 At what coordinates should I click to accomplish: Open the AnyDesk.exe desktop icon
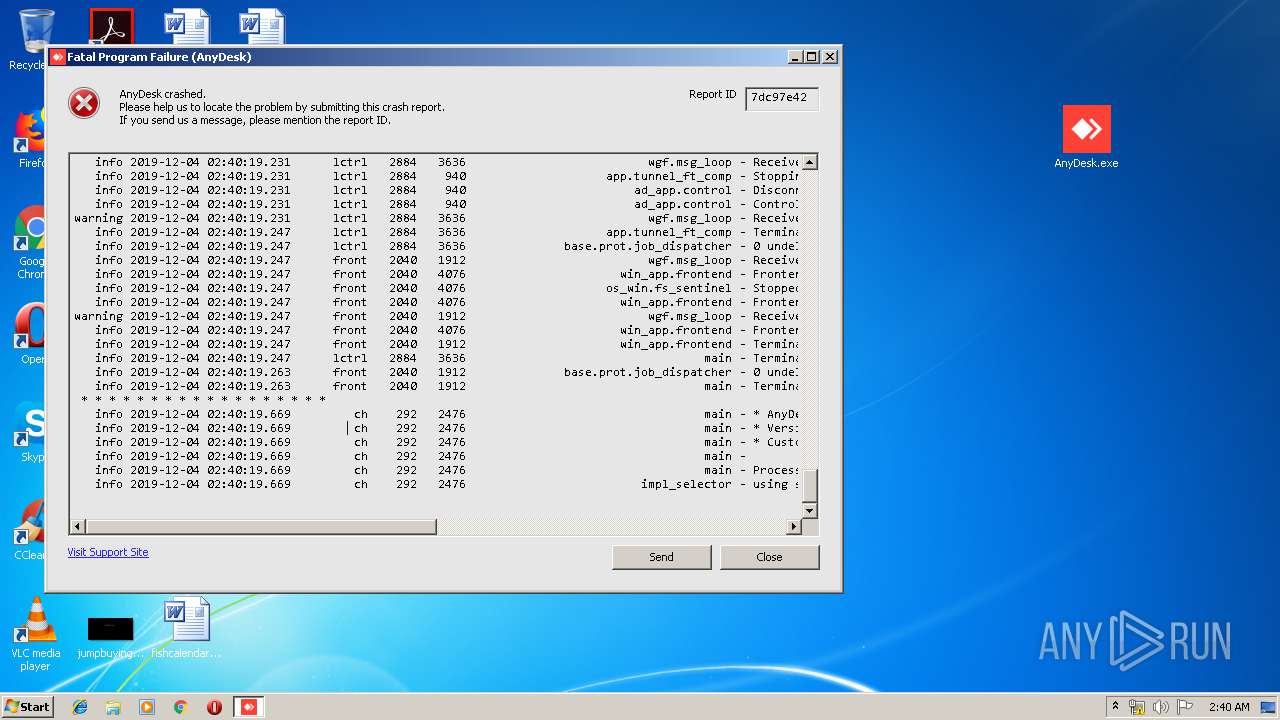tap(1086, 137)
